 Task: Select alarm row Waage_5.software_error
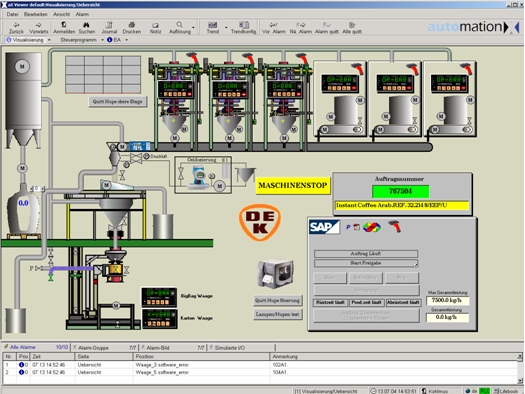260,372
